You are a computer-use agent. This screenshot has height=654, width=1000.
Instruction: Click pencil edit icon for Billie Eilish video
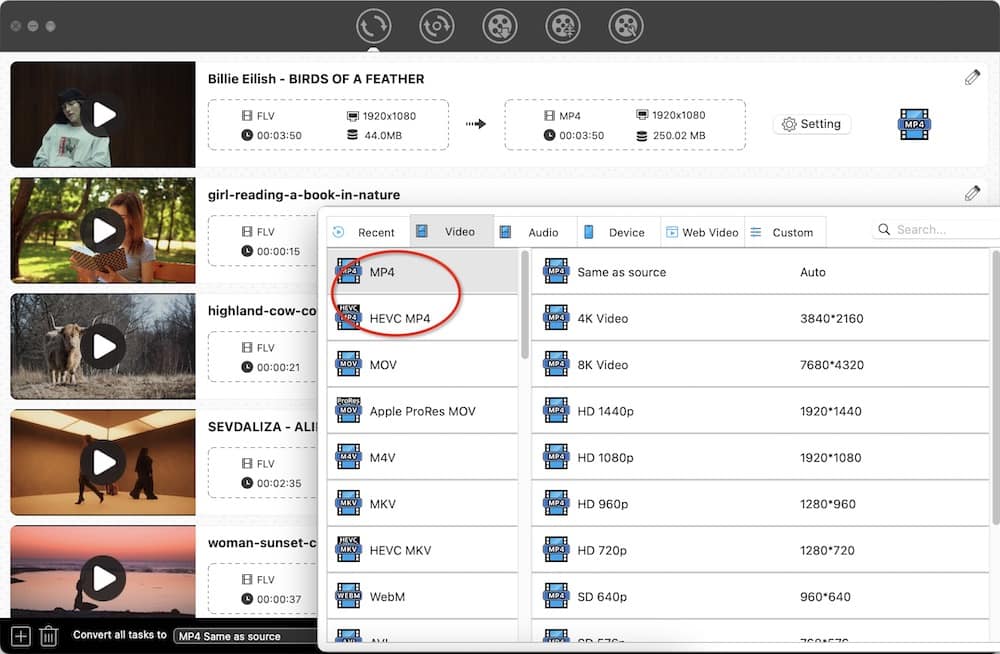click(x=972, y=78)
